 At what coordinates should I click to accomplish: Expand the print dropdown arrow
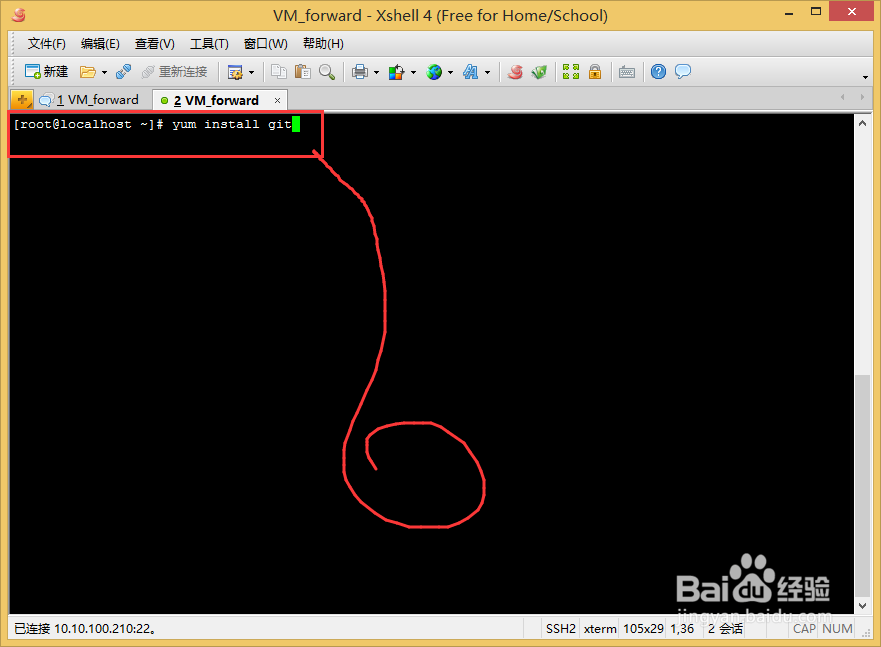point(376,72)
